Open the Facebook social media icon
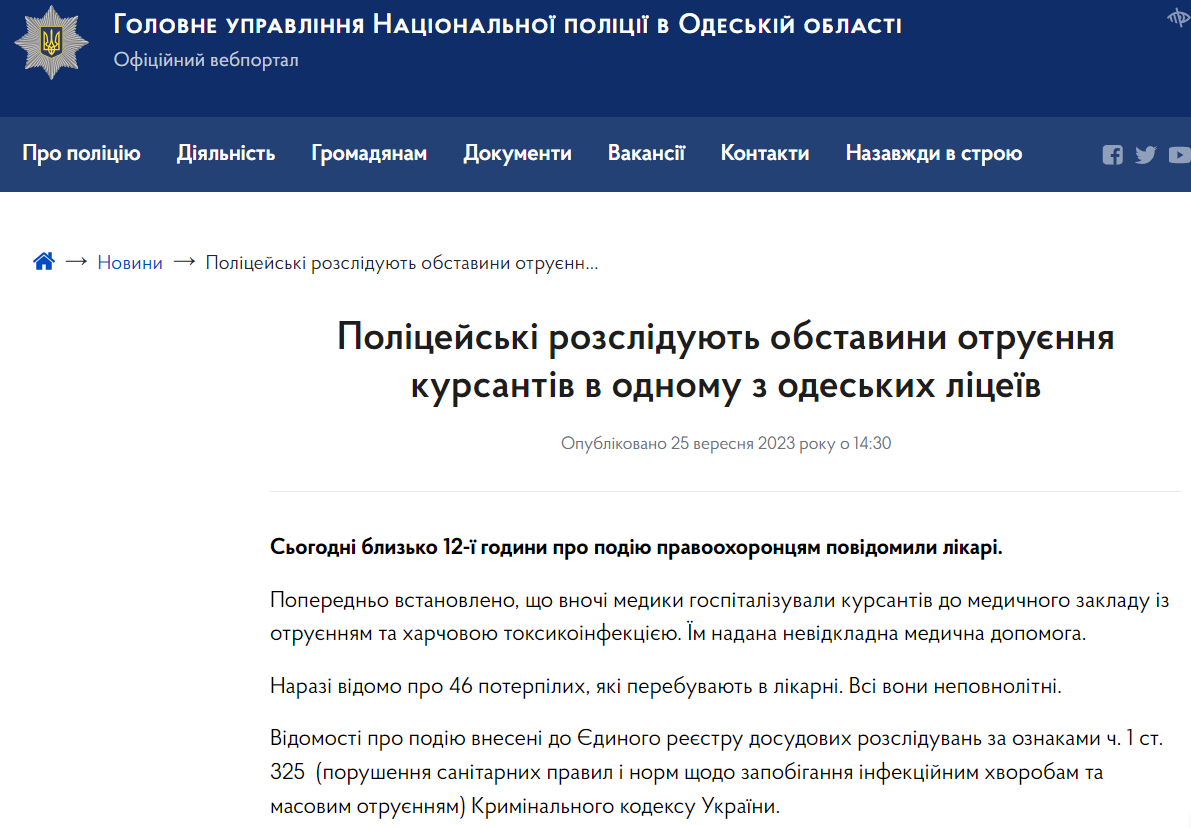1191x828 pixels. coord(1112,155)
